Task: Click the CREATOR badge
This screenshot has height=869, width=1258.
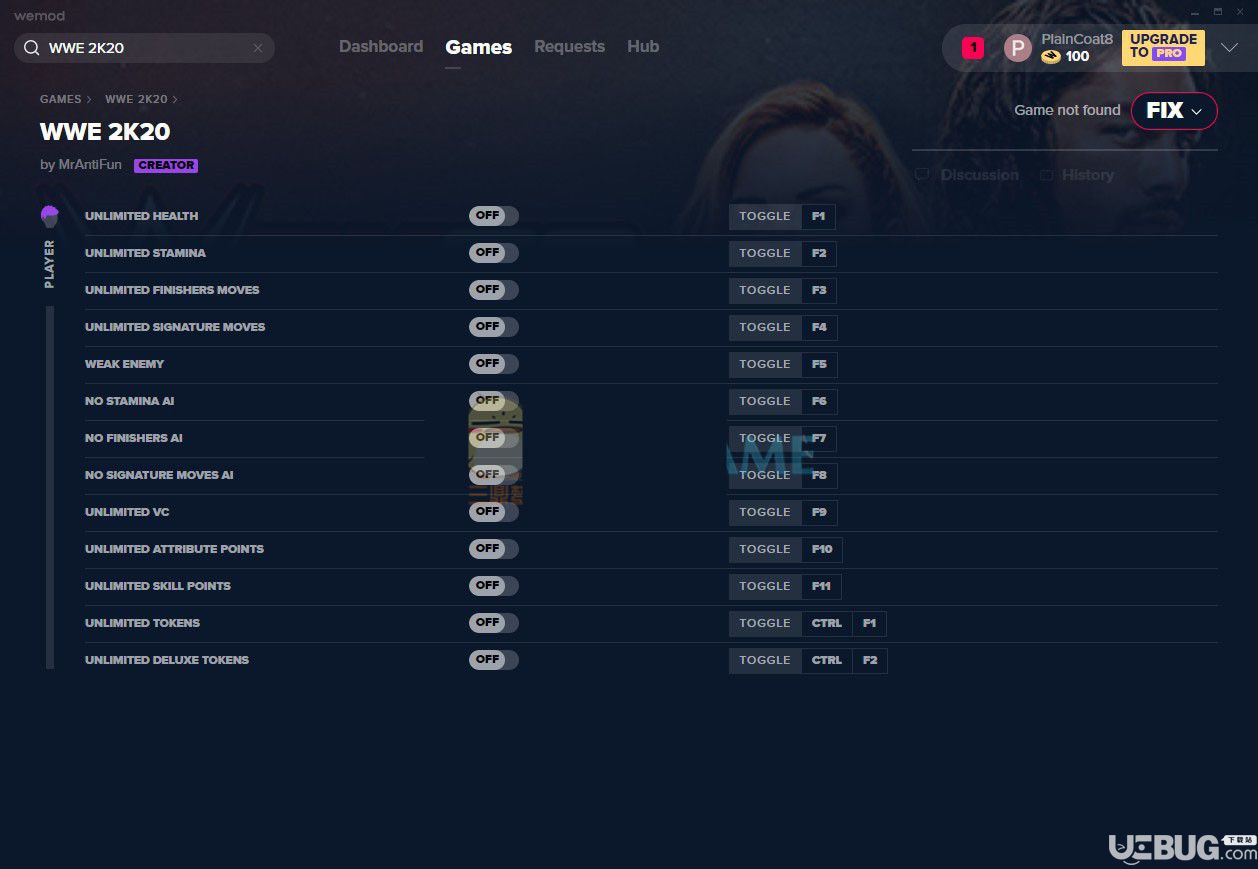Action: (x=166, y=166)
